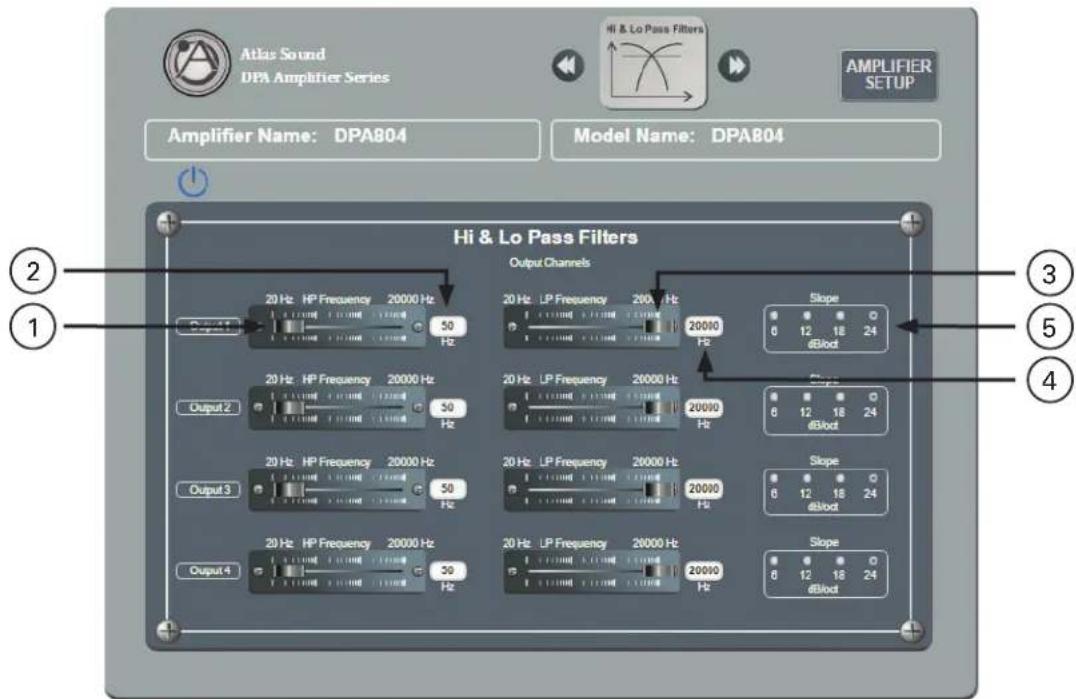Image resolution: width=1076 pixels, height=699 pixels.
Task: Select 24 dB/oct slope for Output 1
Action: [x=873, y=316]
